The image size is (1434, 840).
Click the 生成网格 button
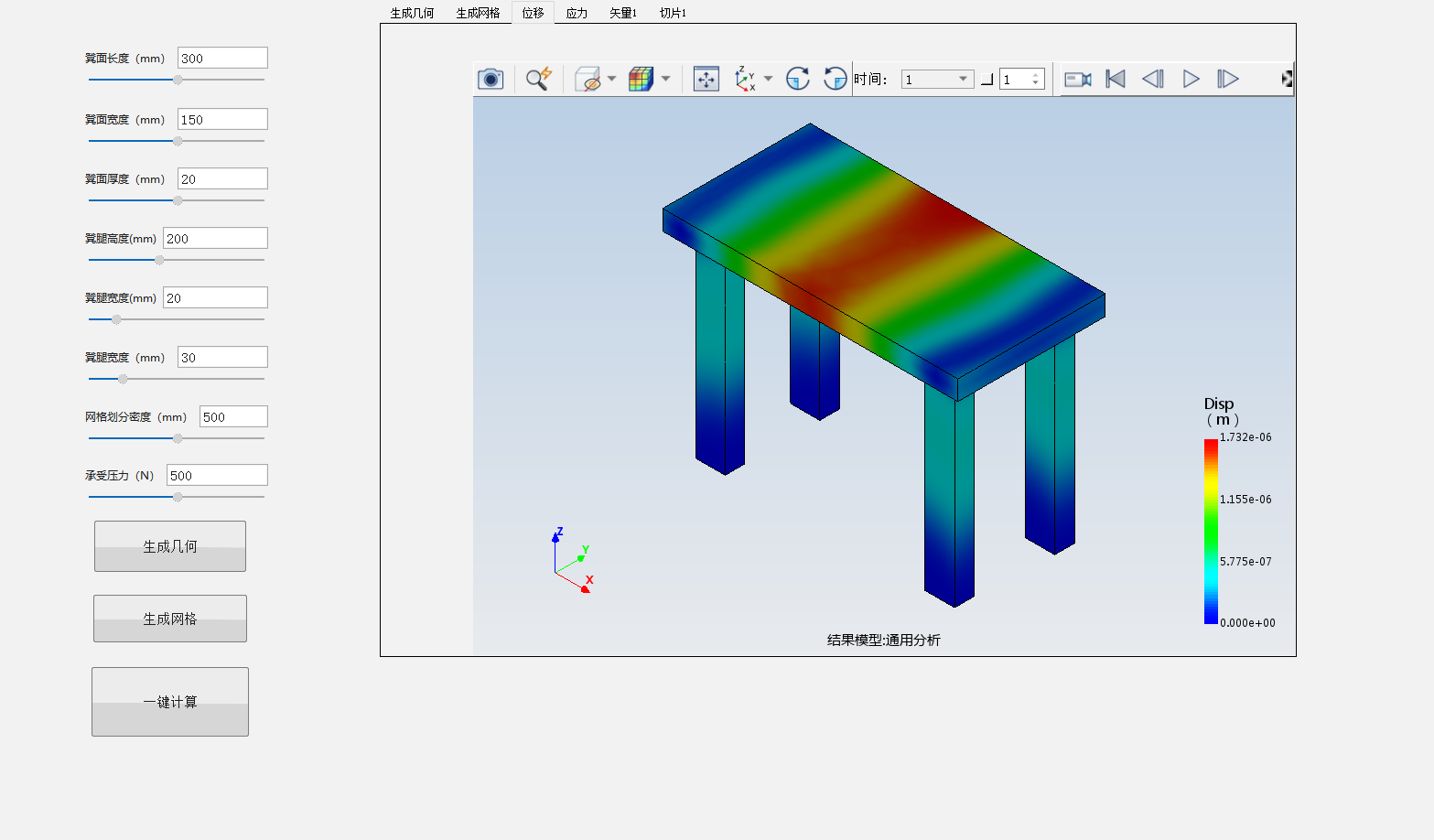pos(170,619)
